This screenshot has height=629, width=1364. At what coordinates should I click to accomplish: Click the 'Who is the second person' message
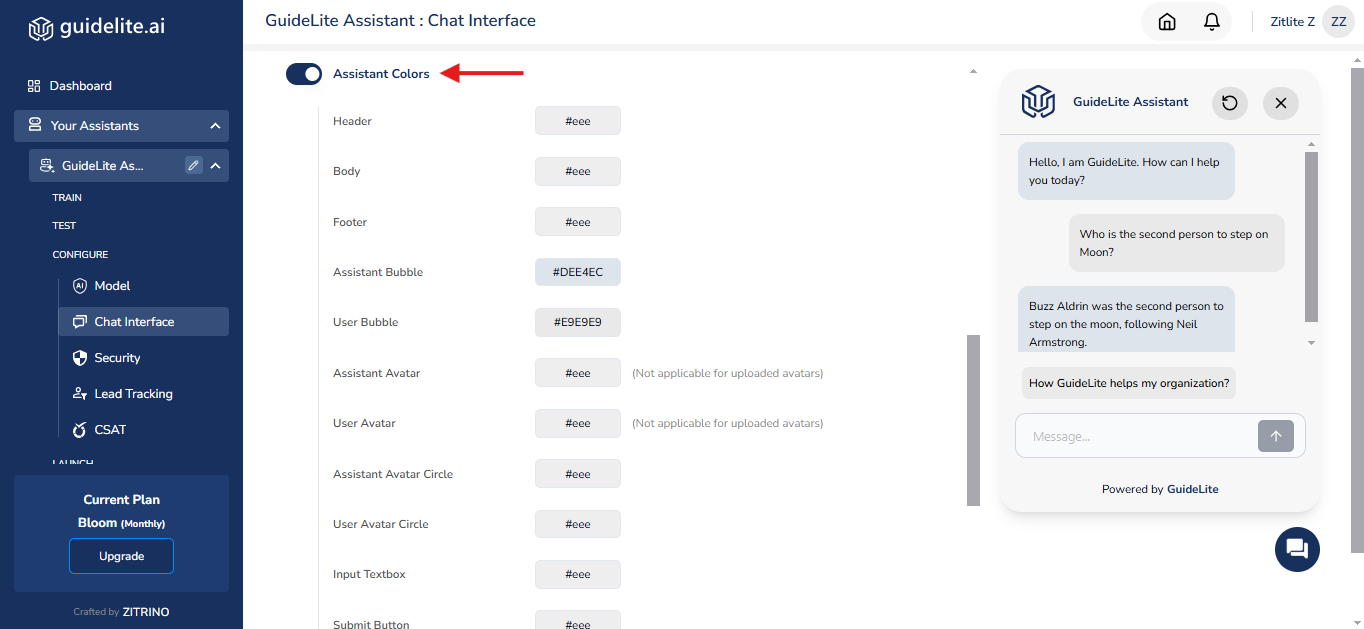tap(1177, 243)
